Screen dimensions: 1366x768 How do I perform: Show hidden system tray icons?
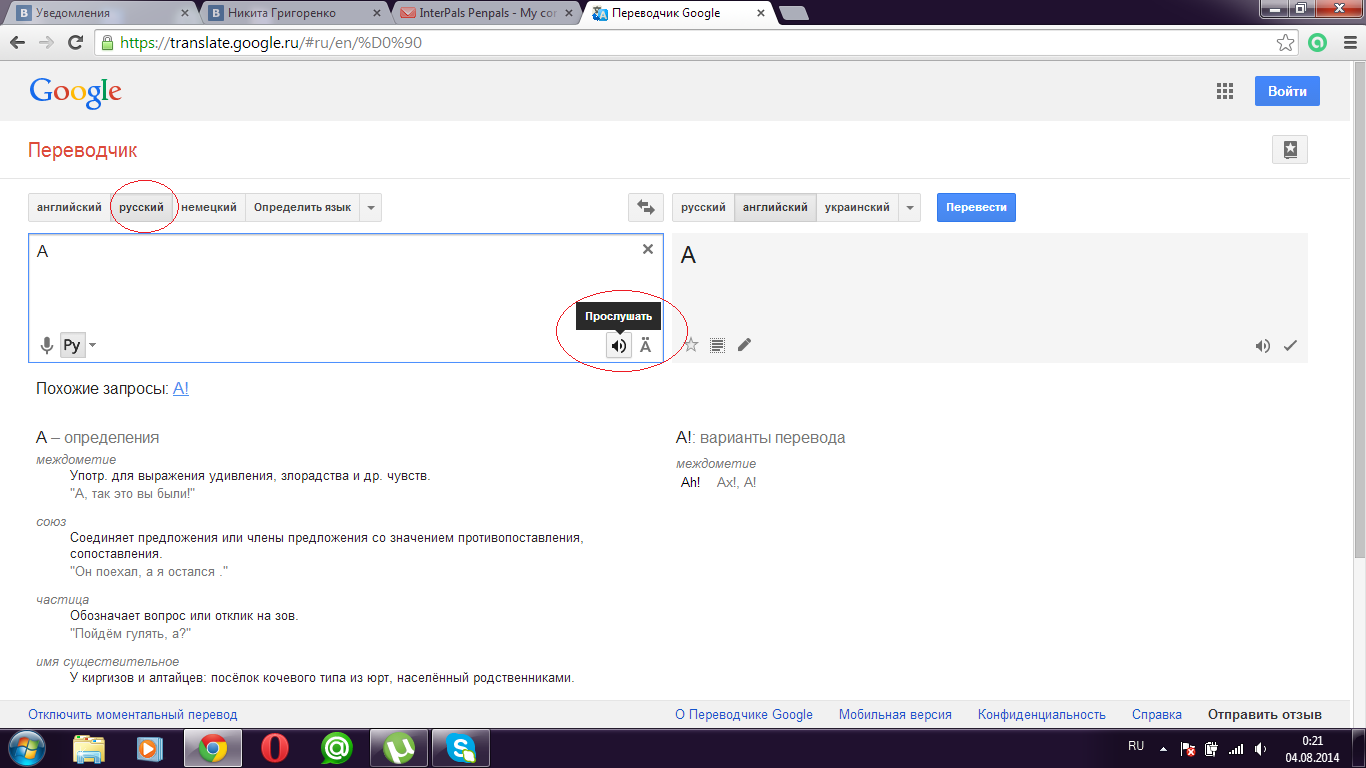pyautogui.click(x=1162, y=748)
